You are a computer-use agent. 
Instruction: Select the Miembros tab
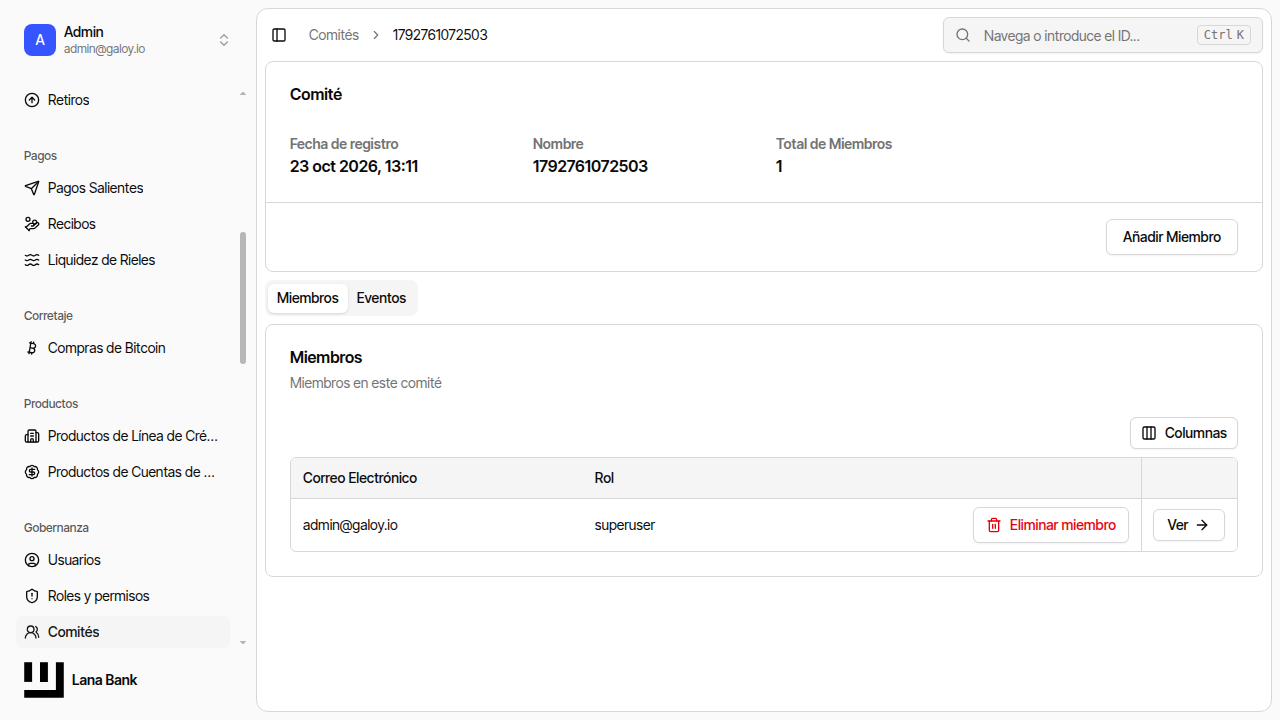(308, 298)
